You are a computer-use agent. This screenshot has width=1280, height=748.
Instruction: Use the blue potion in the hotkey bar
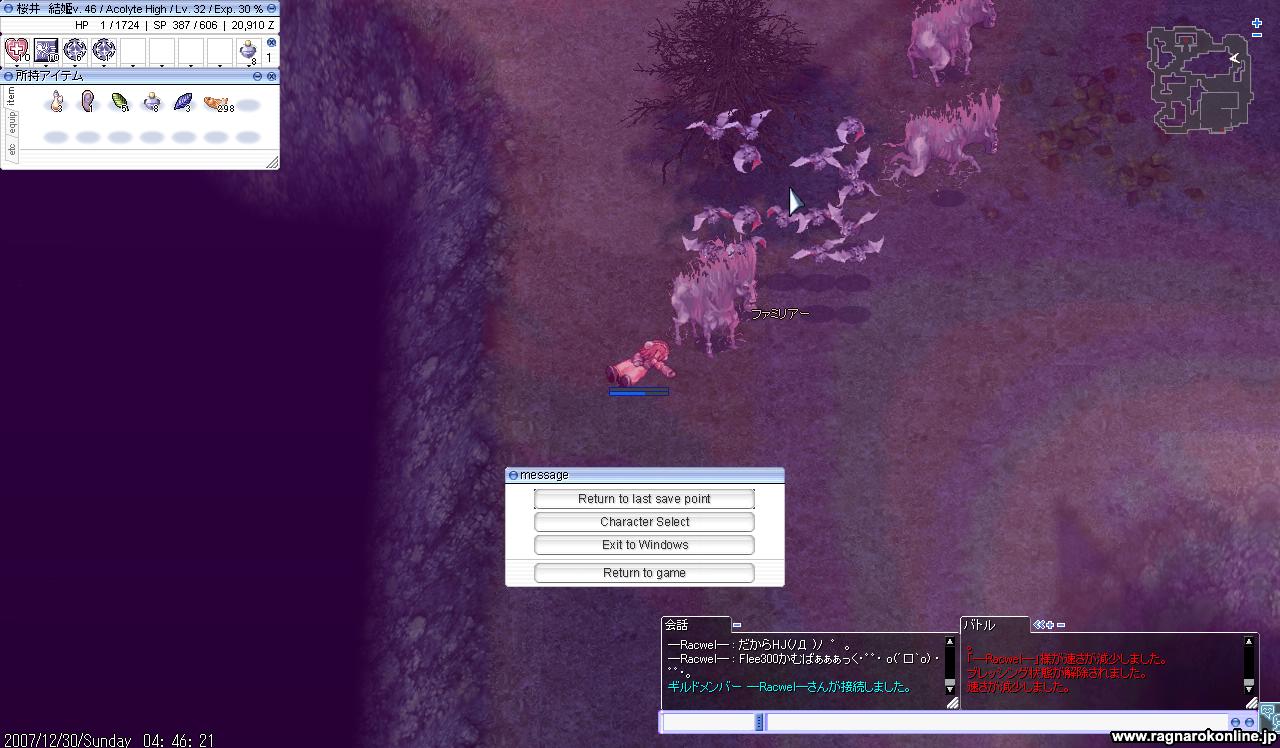pyautogui.click(x=249, y=50)
